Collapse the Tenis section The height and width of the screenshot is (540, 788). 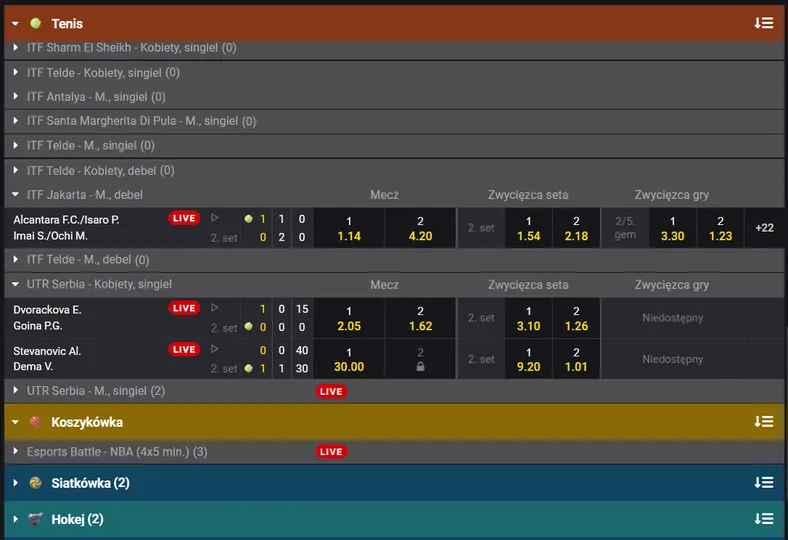(16, 23)
